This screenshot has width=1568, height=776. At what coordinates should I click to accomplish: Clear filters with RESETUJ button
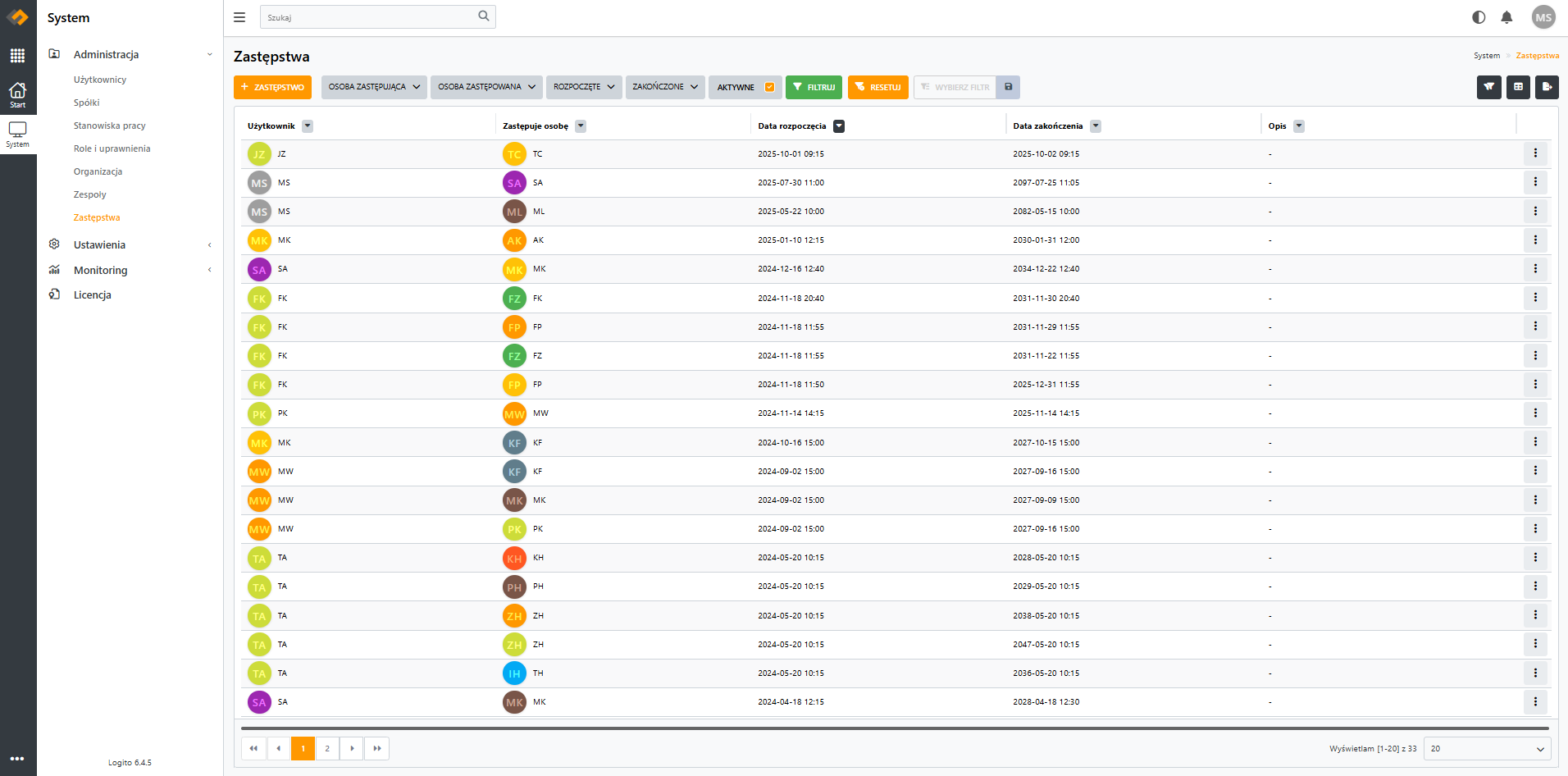(877, 87)
